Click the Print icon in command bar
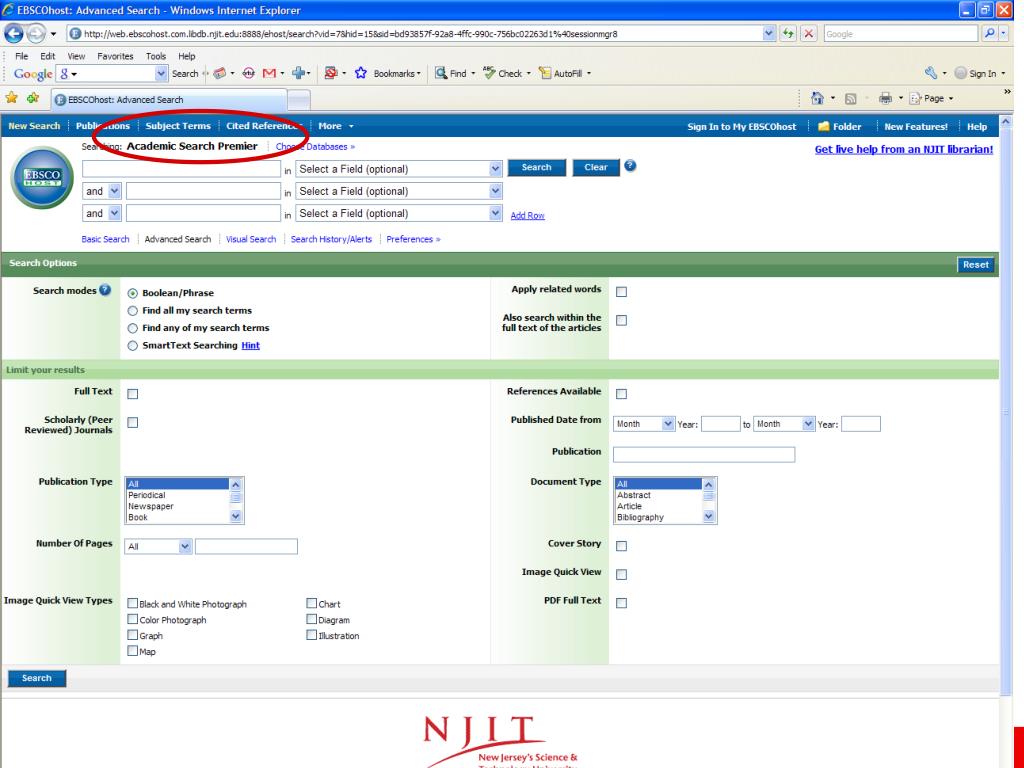The width and height of the screenshot is (1024, 768). point(886,99)
